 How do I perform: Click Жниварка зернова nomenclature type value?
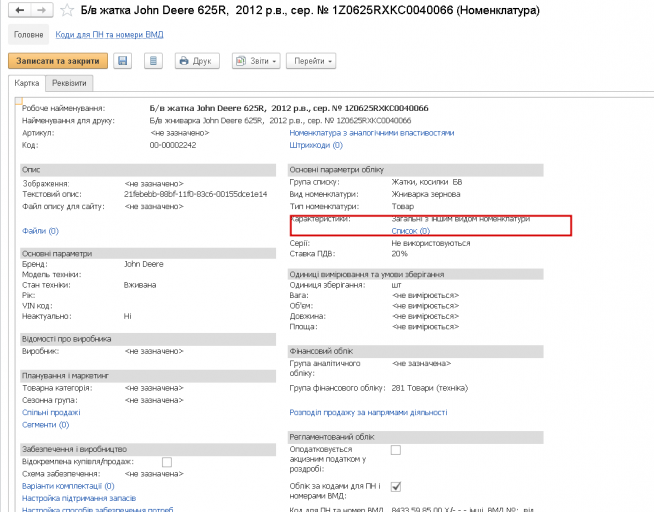click(426, 194)
